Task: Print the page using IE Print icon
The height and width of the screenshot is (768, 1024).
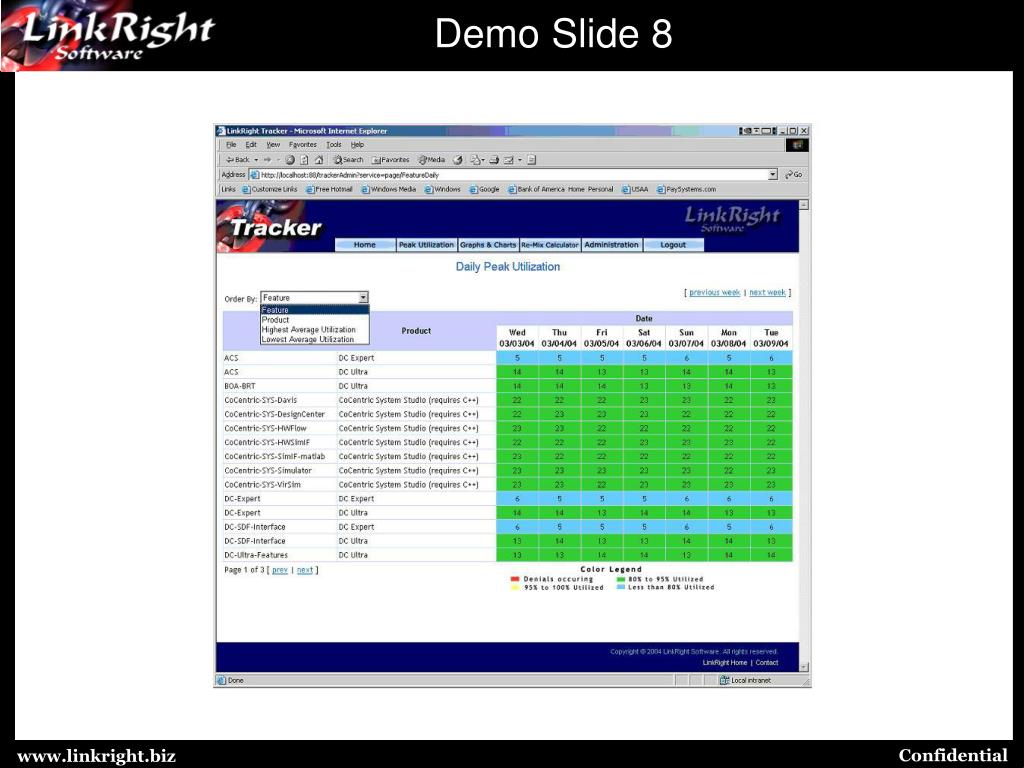Action: point(494,160)
